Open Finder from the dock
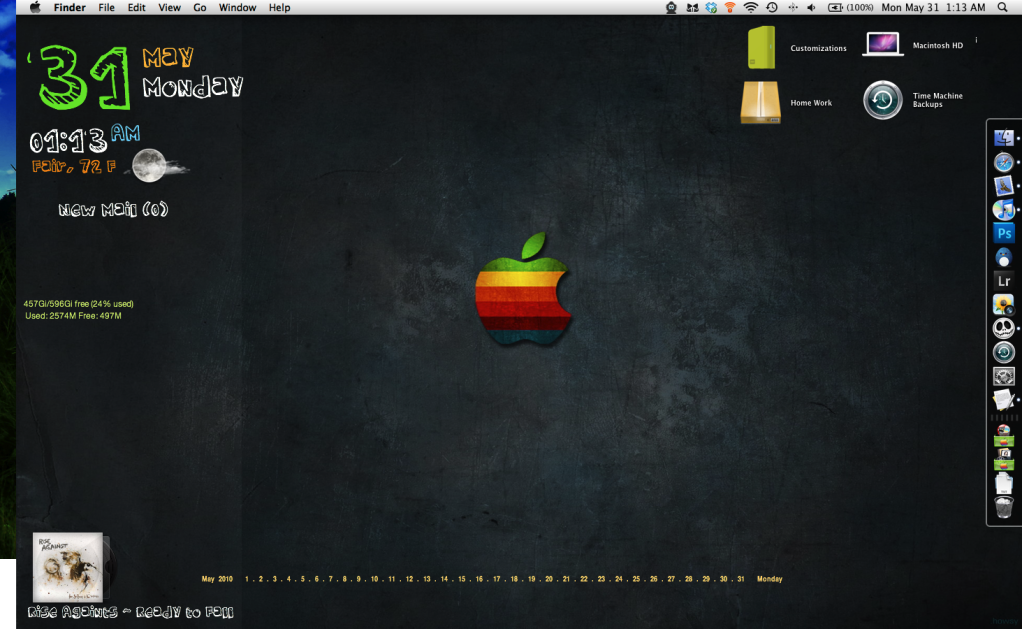 click(x=1004, y=138)
